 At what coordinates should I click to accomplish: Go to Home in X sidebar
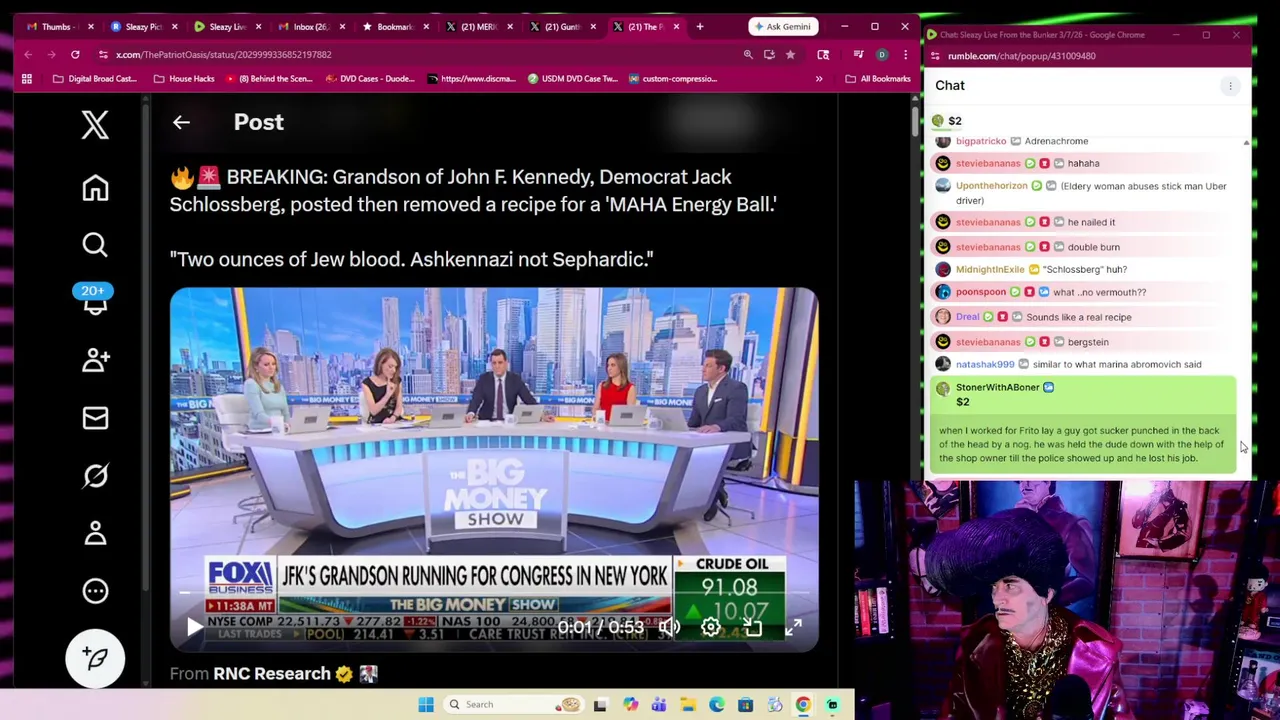95,188
